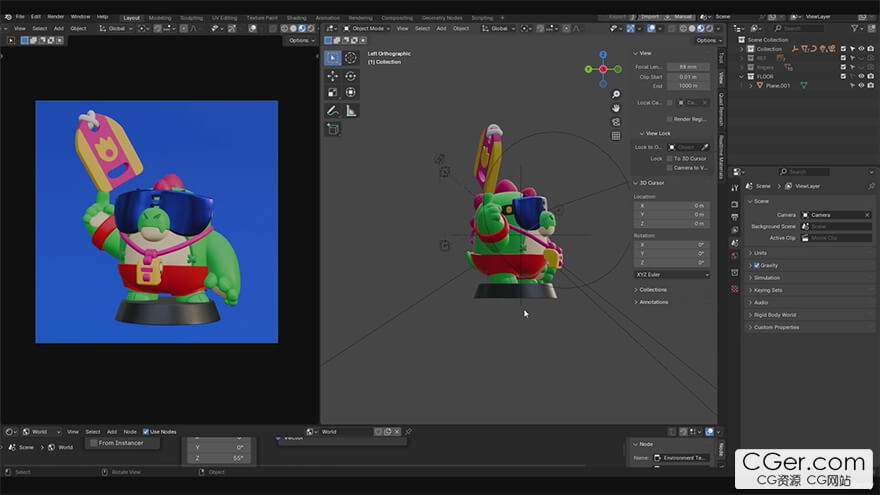This screenshot has width=880, height=495.
Task: Activate the Add Cube tool
Action: [332, 129]
